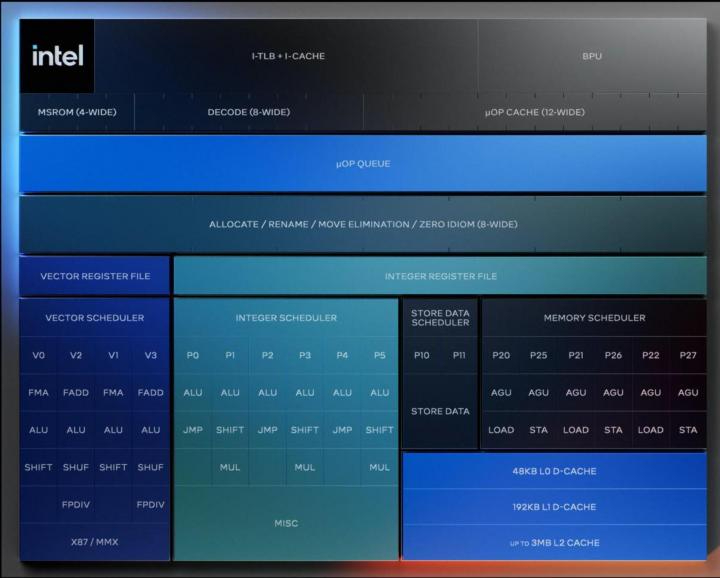Select the MEMORY SCHEDULER header
The height and width of the screenshot is (578, 720).
coord(594,318)
